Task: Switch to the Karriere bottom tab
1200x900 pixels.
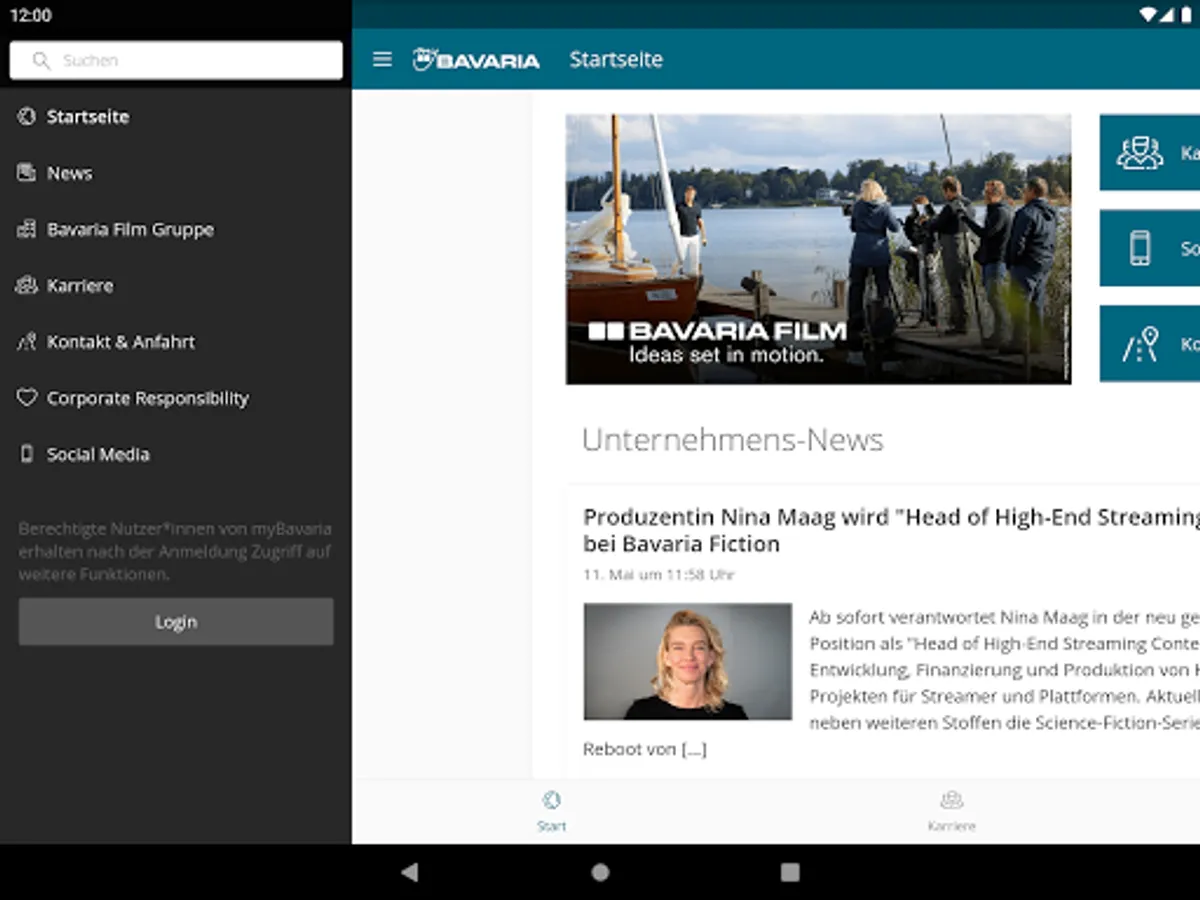Action: click(x=951, y=811)
